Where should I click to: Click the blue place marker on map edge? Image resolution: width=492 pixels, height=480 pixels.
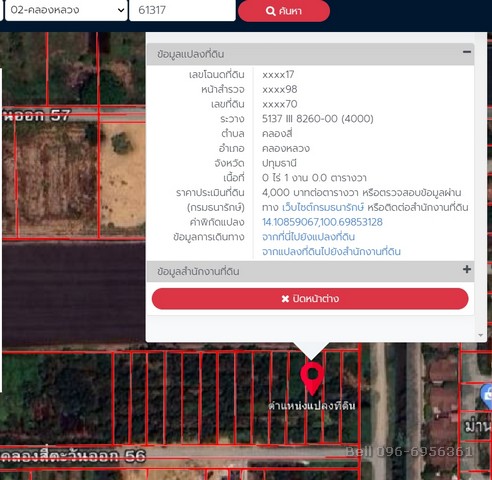pos(487,396)
